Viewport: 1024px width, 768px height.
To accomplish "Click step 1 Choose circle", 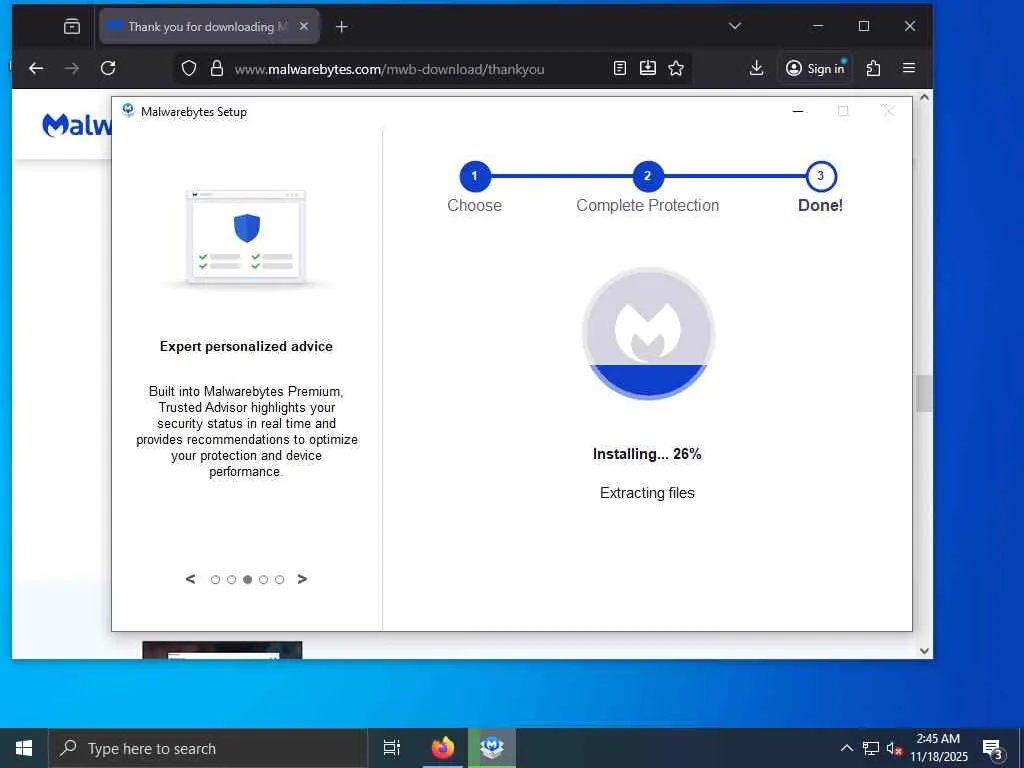I will pyautogui.click(x=475, y=176).
